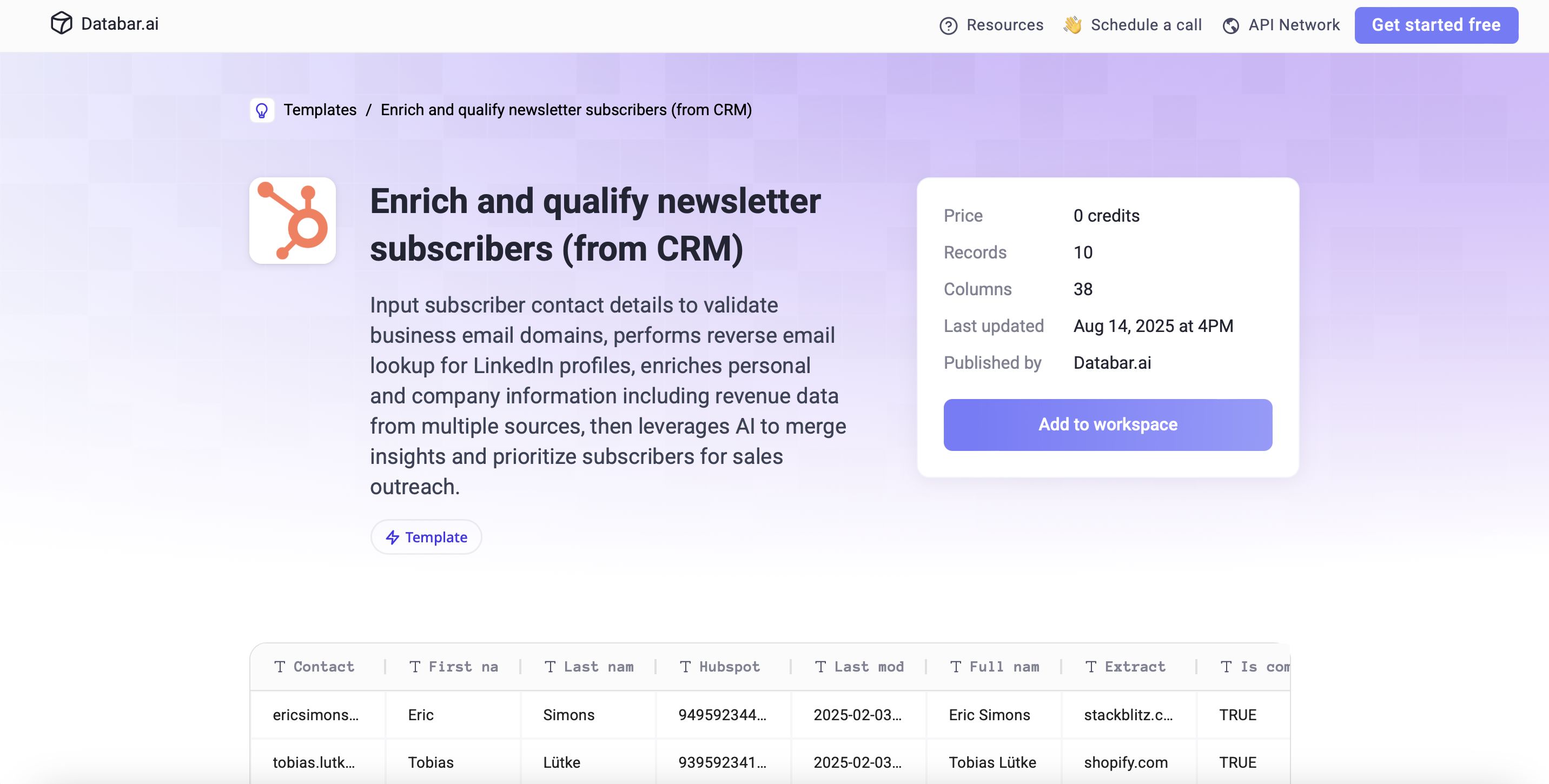Click the Databar.ai brand name
Viewport: 1549px width, 784px height.
click(x=120, y=23)
